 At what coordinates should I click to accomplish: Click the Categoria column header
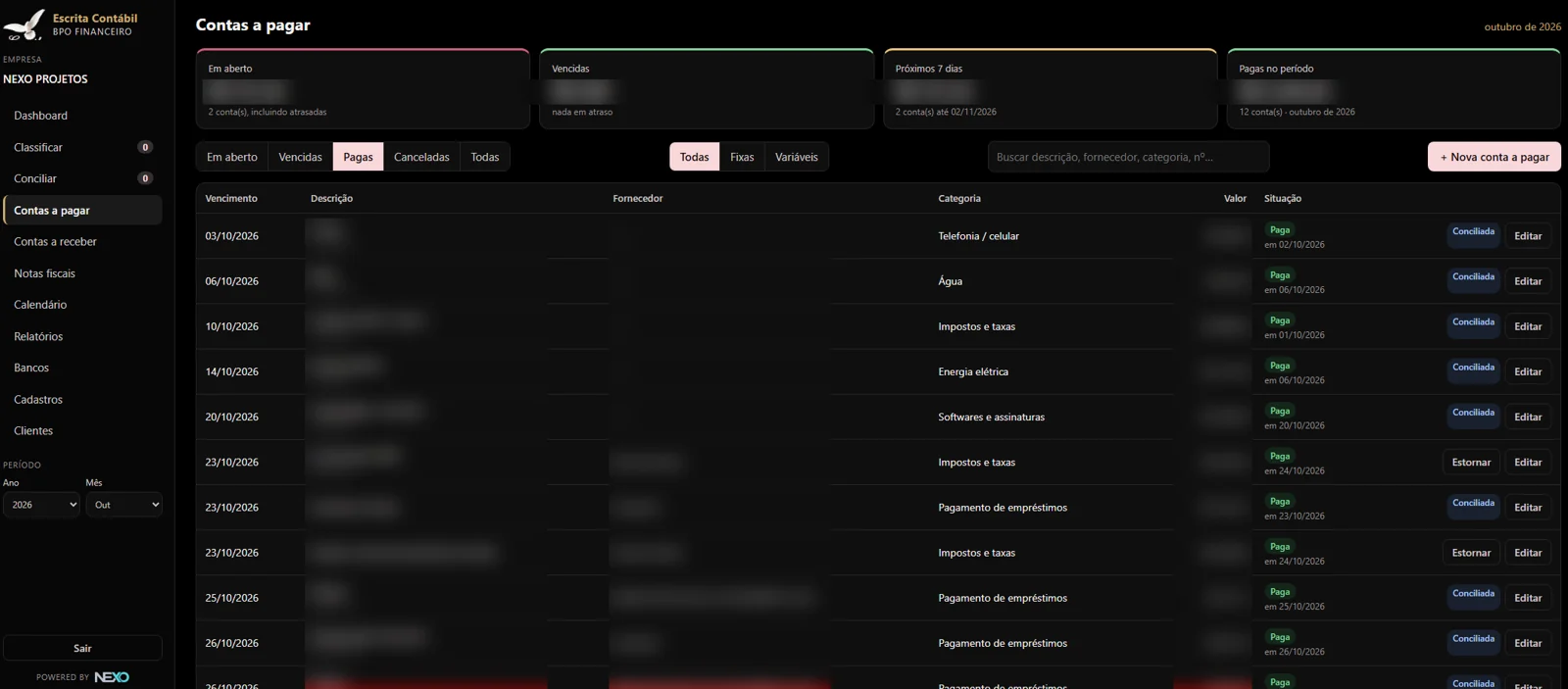pos(959,198)
